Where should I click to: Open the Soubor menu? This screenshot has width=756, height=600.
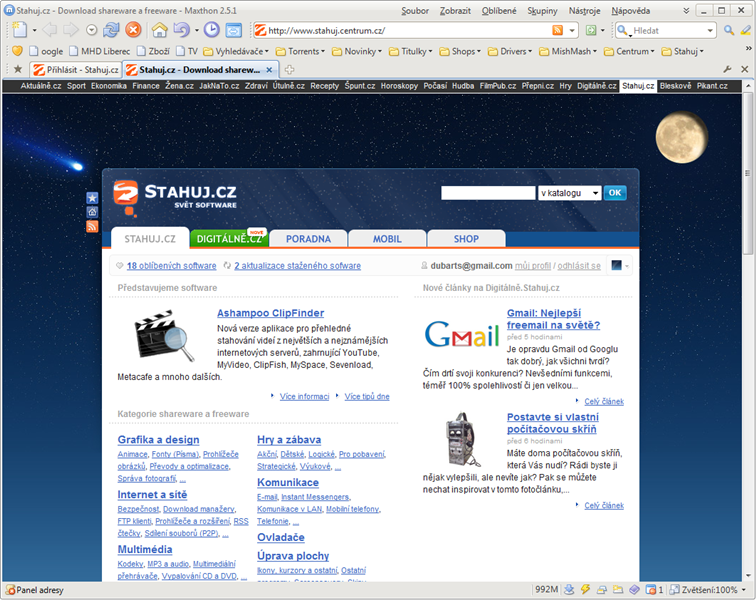pyautogui.click(x=415, y=11)
